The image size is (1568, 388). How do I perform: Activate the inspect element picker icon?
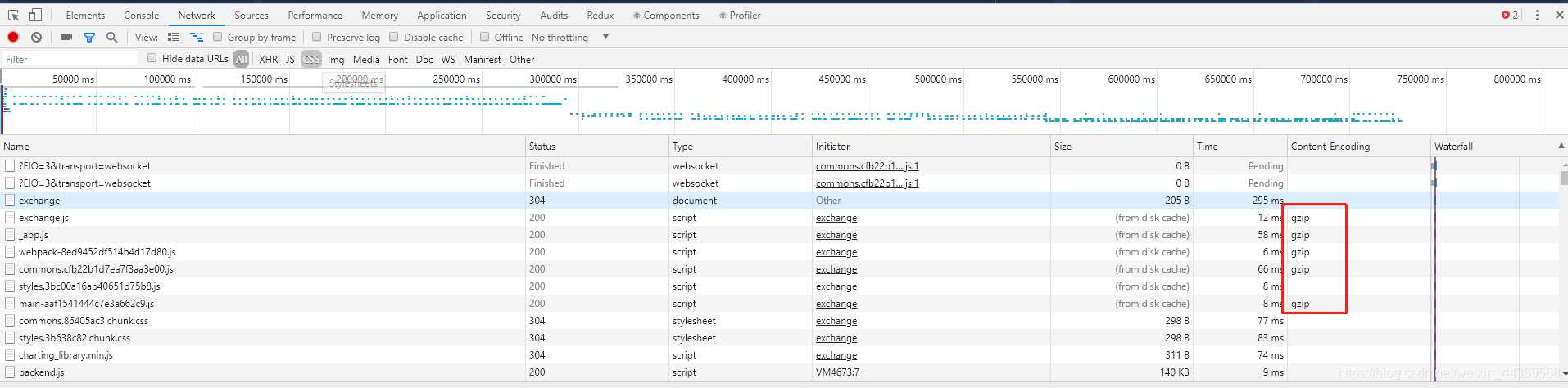13,15
